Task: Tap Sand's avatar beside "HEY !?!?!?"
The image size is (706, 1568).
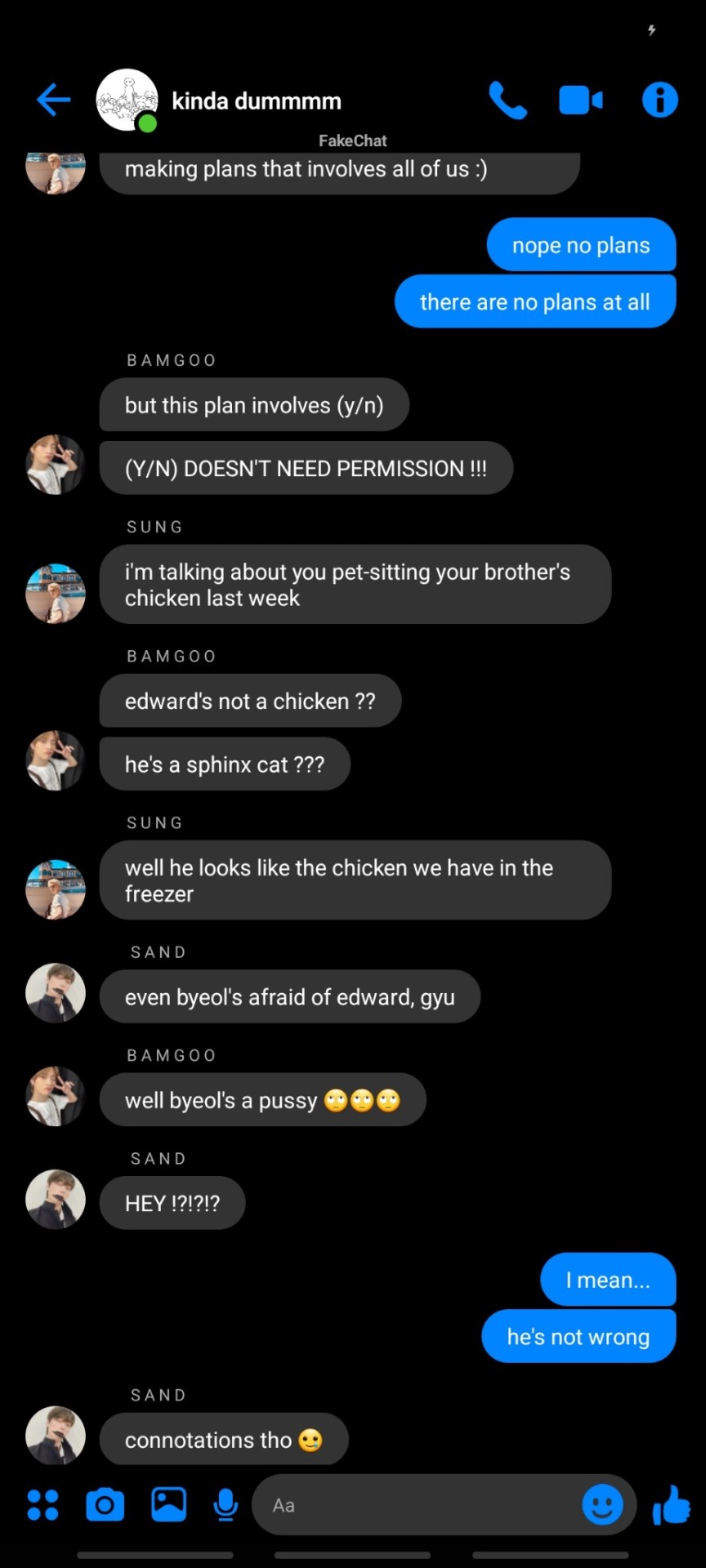Action: click(56, 1200)
